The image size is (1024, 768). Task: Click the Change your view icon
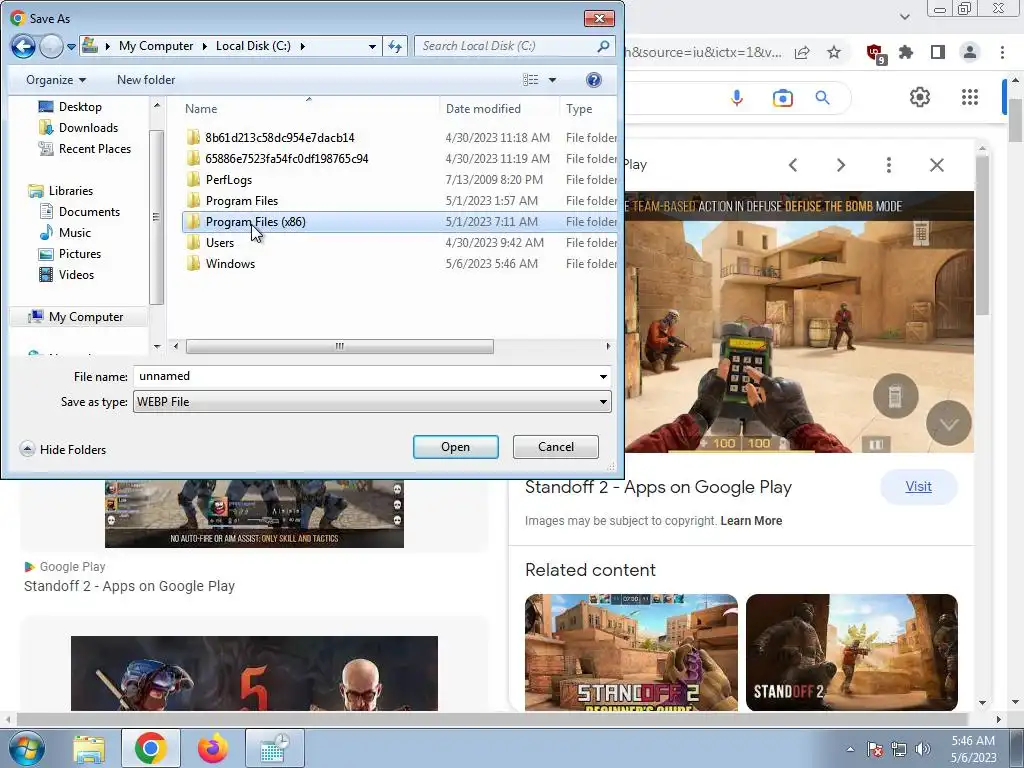530,80
